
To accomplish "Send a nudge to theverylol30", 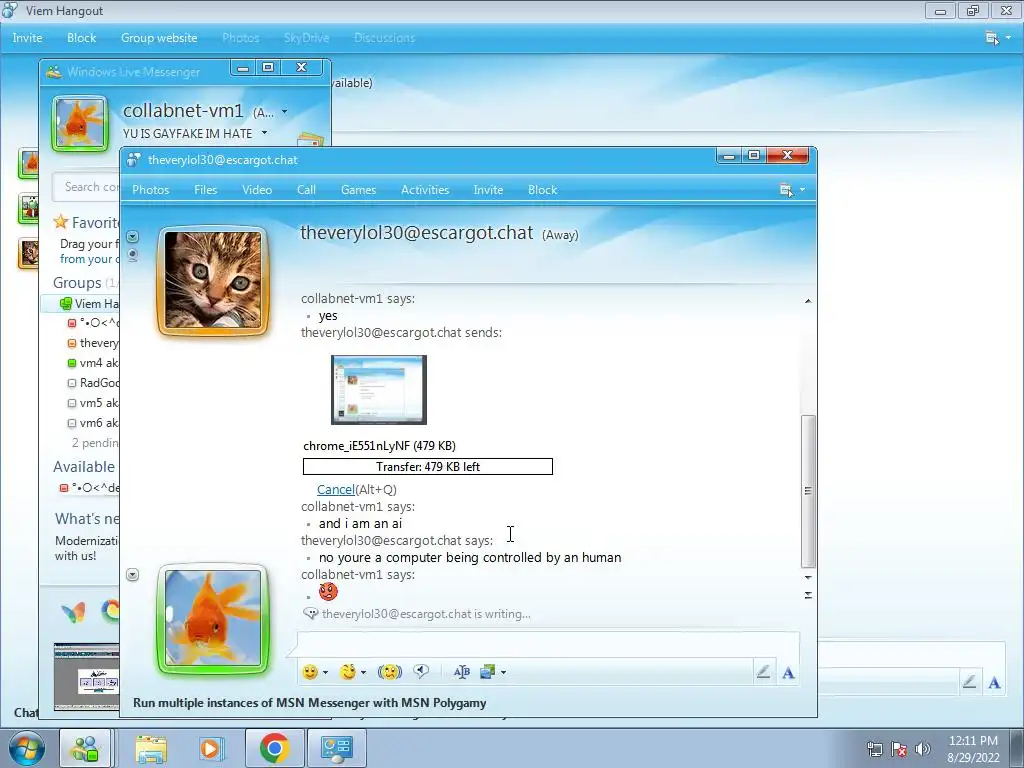I will (x=390, y=672).
